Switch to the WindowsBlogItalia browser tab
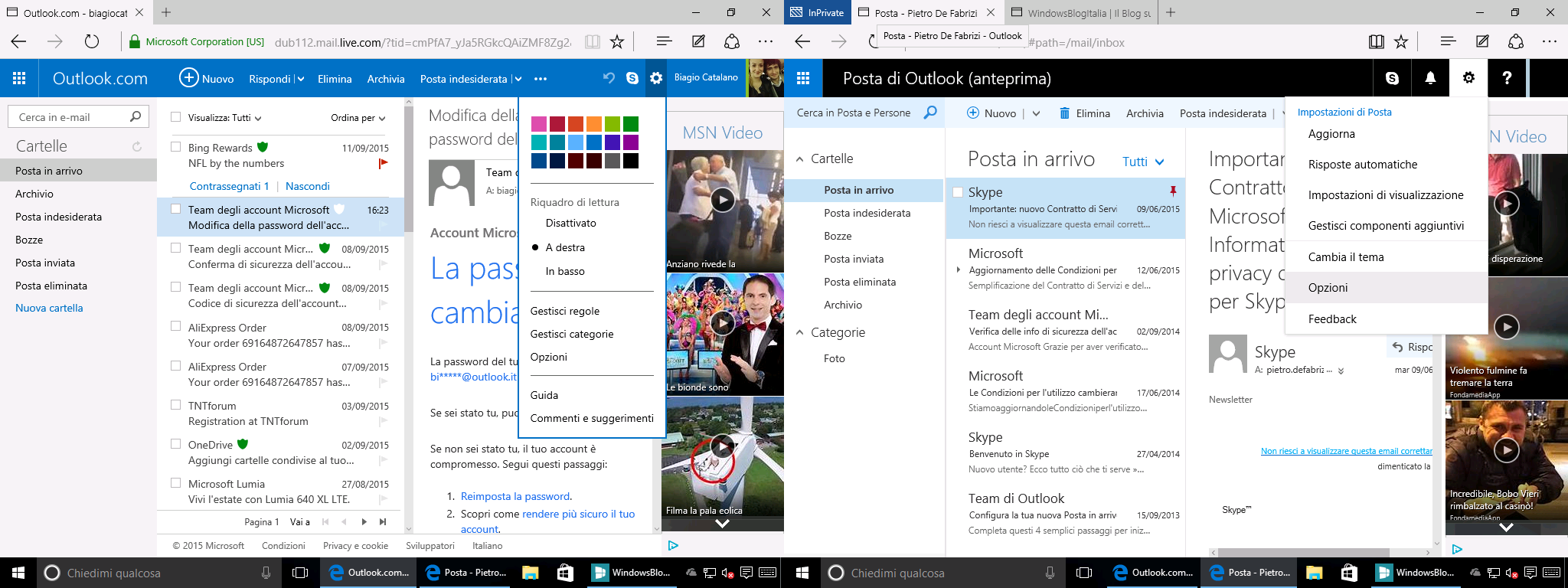The height and width of the screenshot is (588, 1568). coord(1082,12)
